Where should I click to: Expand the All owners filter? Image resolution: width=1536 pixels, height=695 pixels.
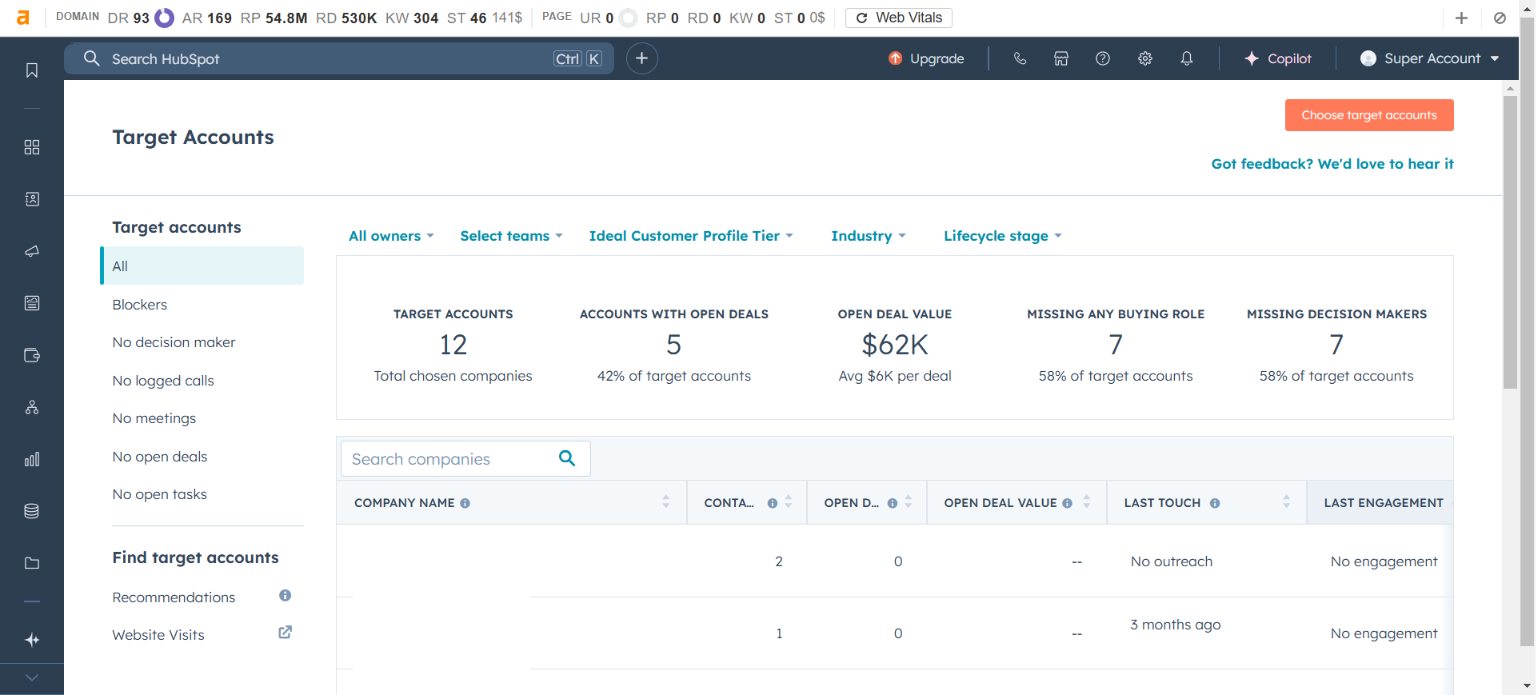coord(391,236)
